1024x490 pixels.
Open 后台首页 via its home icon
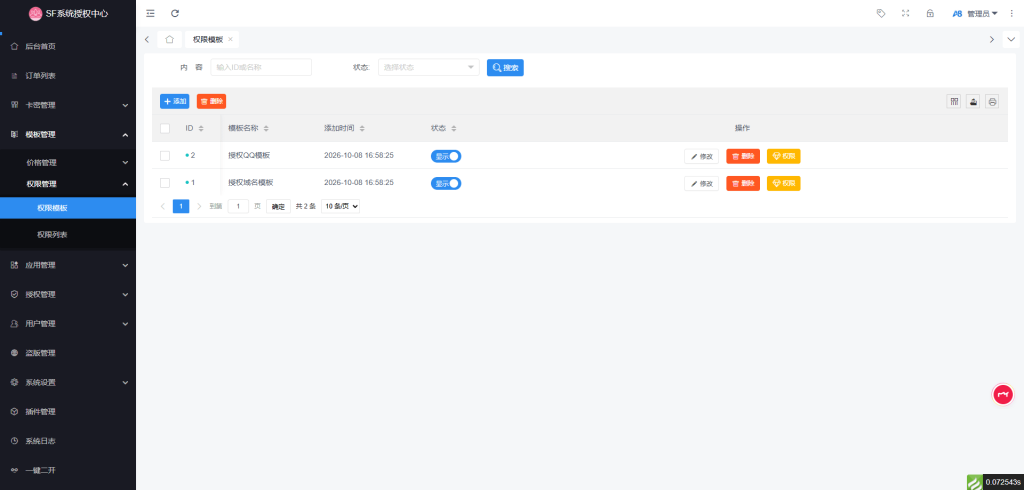[x=14, y=46]
